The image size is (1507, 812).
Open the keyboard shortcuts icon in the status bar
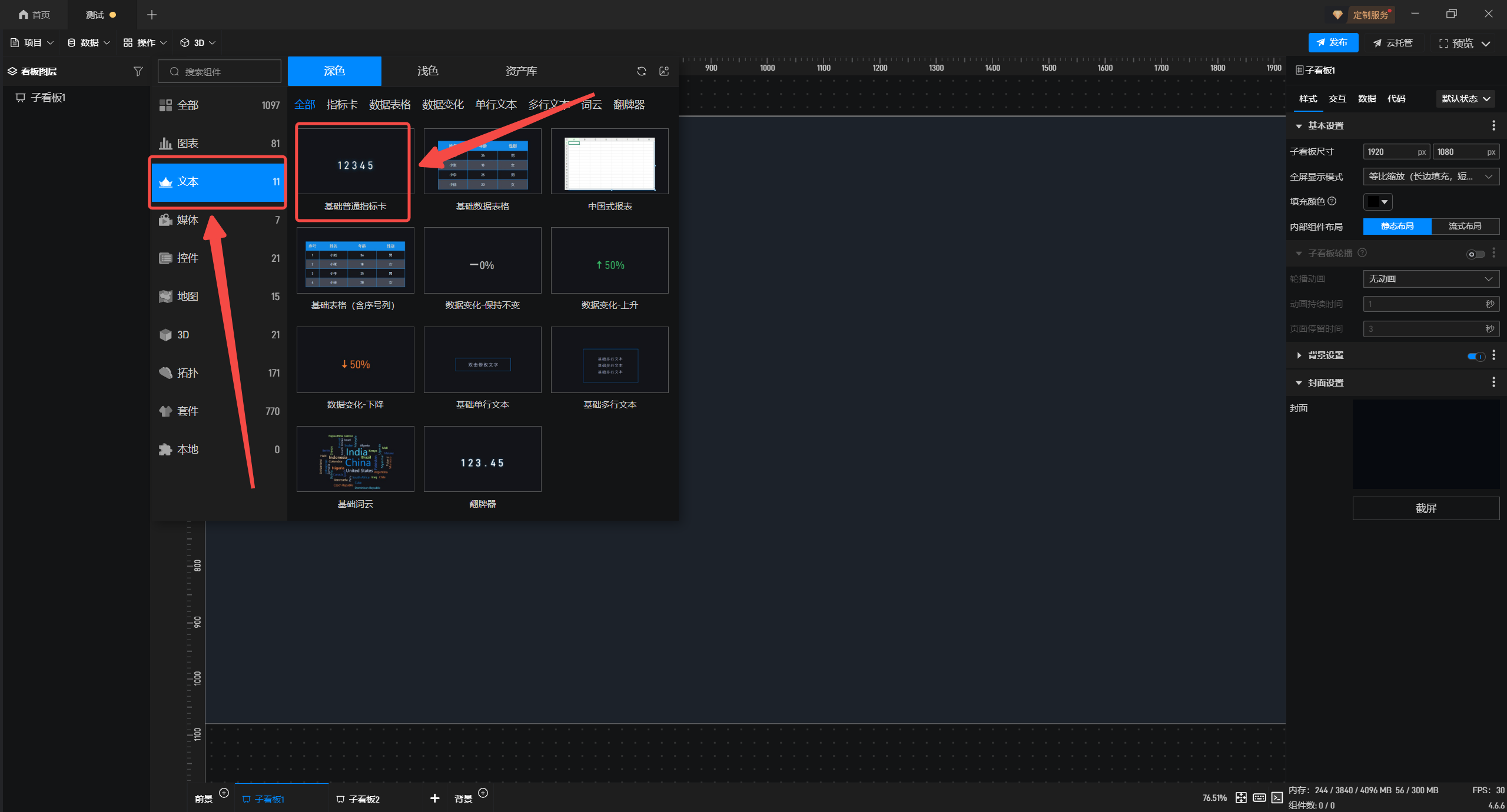coord(1259,797)
